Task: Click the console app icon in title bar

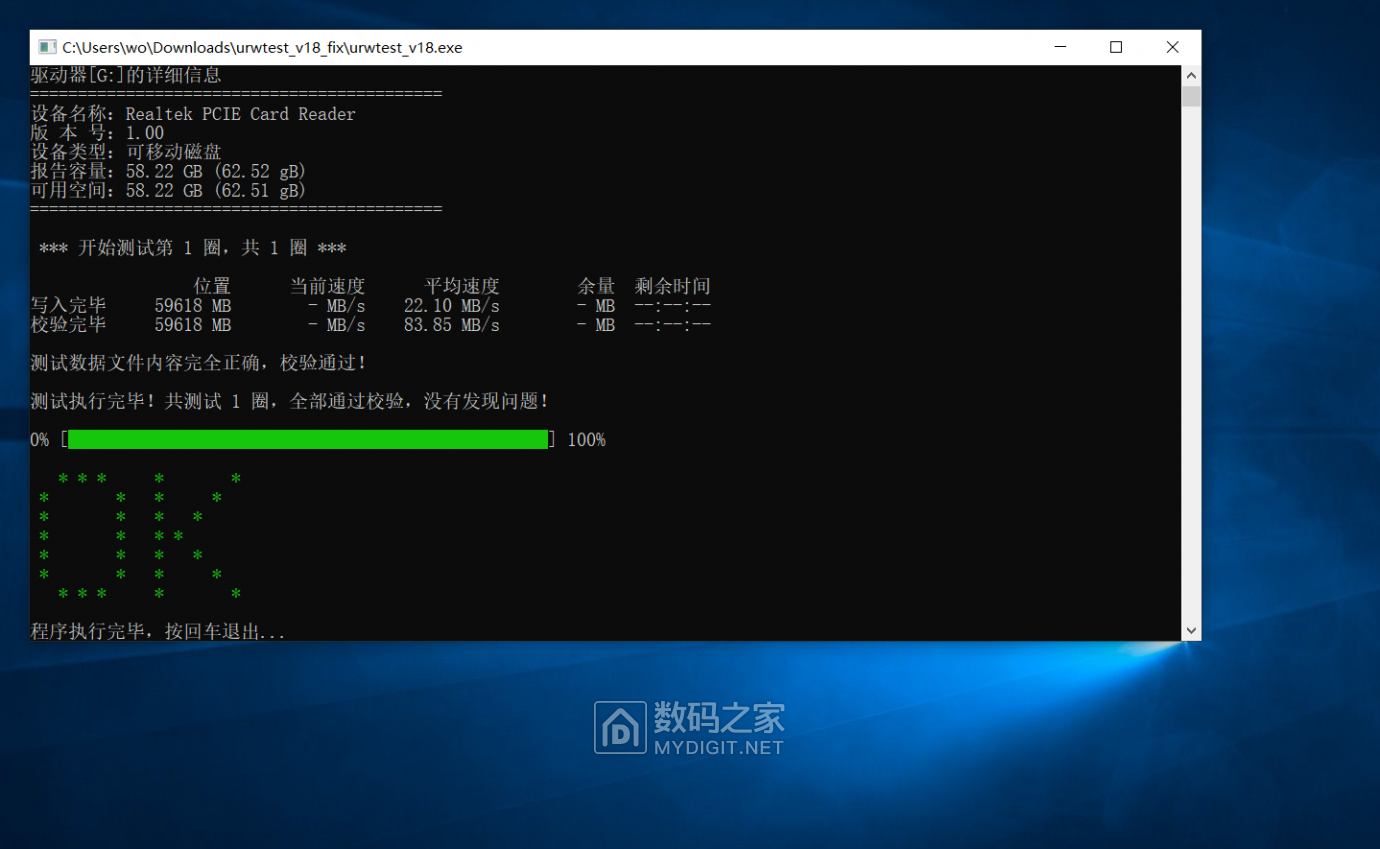Action: [x=47, y=47]
